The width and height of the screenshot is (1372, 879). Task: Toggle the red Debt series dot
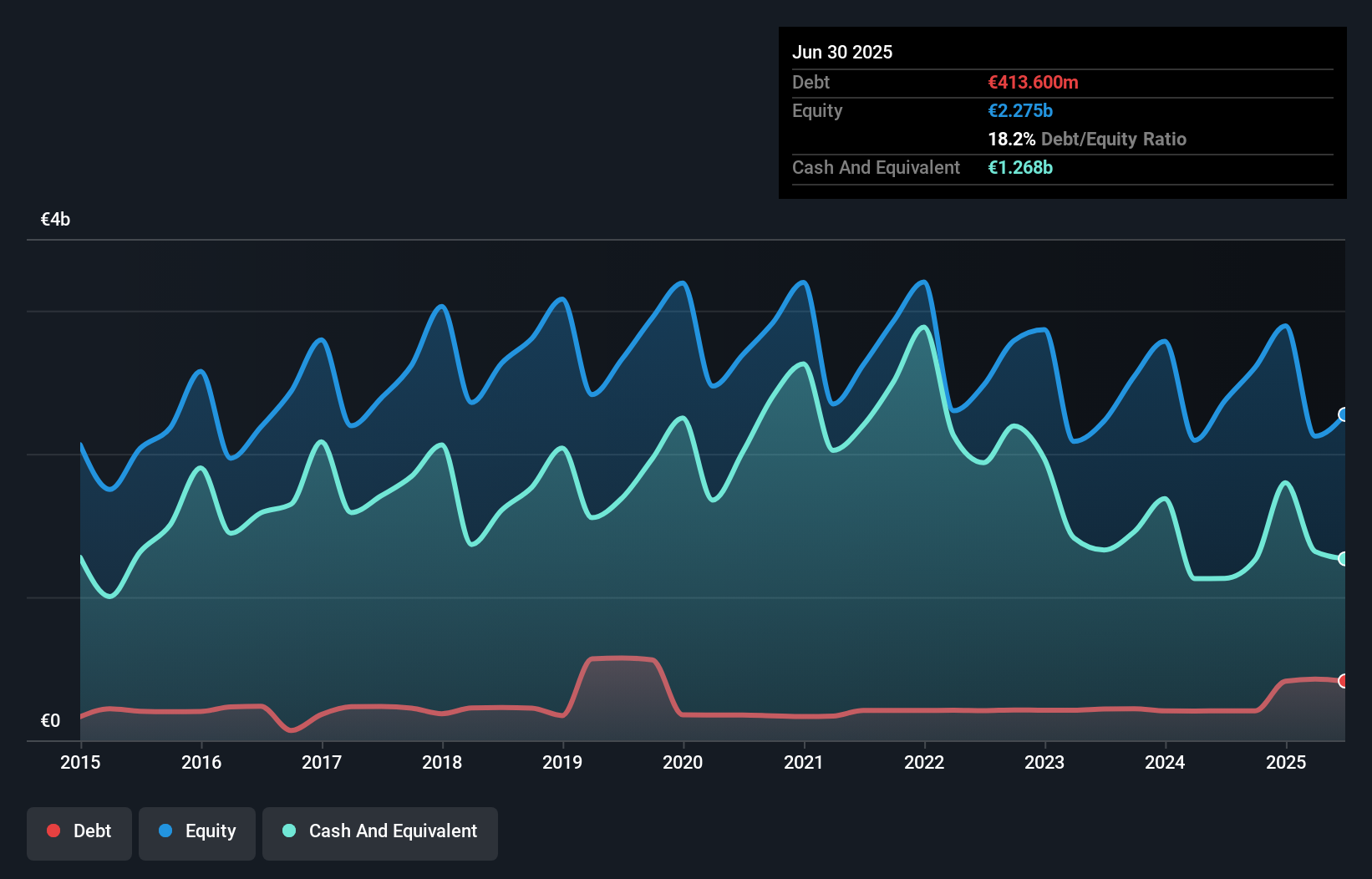(53, 831)
